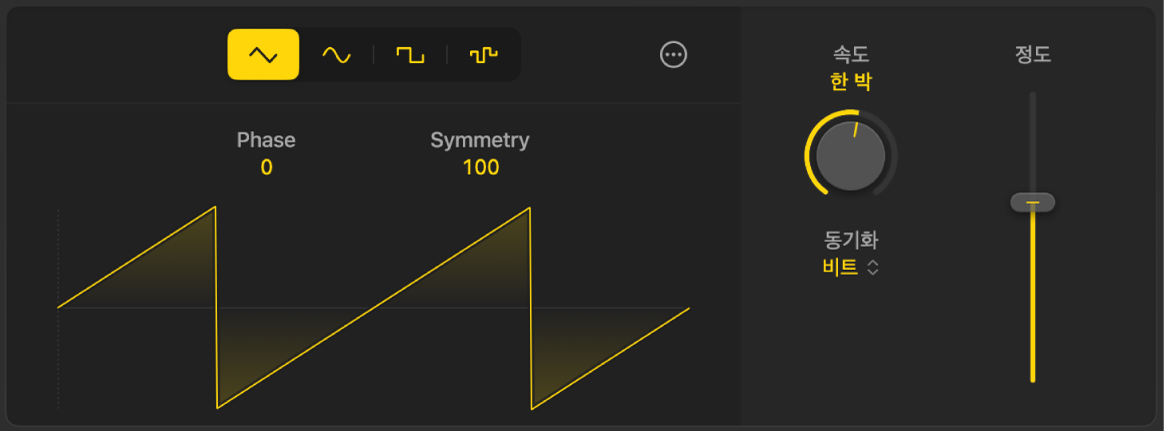Open the more options ellipsis menu
Screen dimensions: 1165x431
674,55
